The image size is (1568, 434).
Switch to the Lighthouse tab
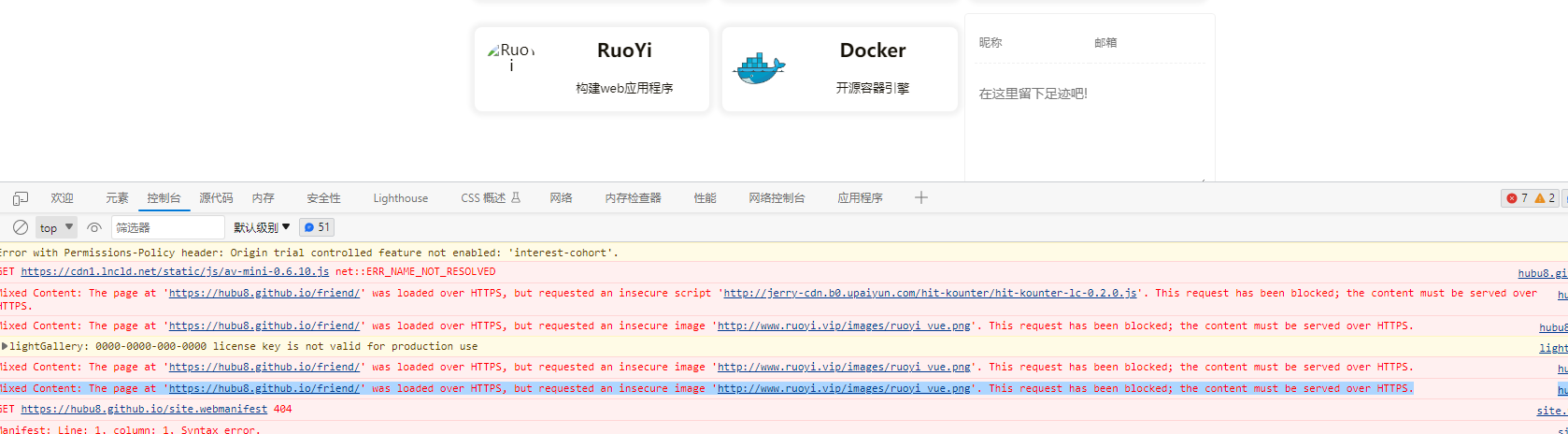(x=400, y=198)
